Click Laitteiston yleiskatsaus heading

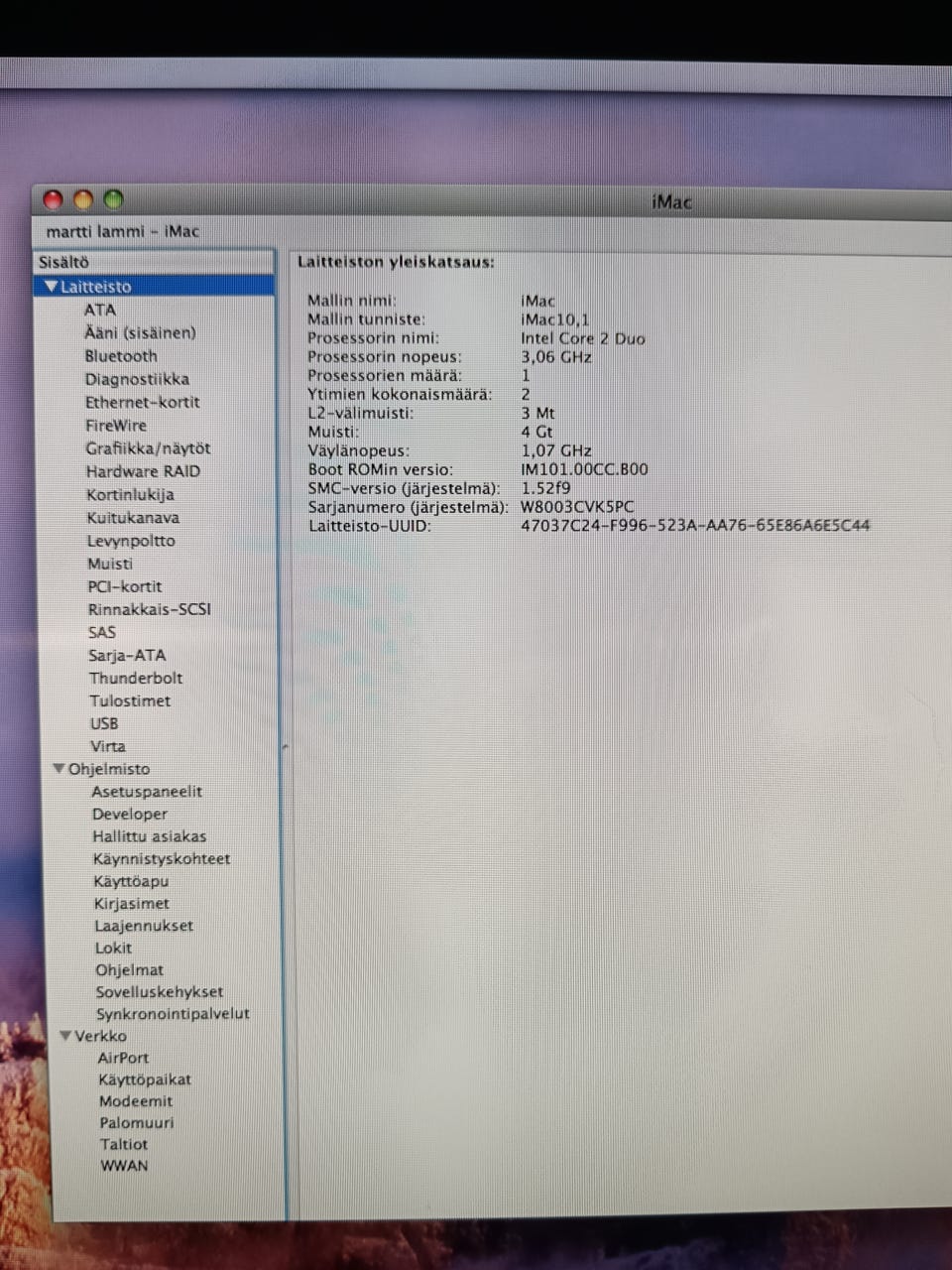(396, 263)
